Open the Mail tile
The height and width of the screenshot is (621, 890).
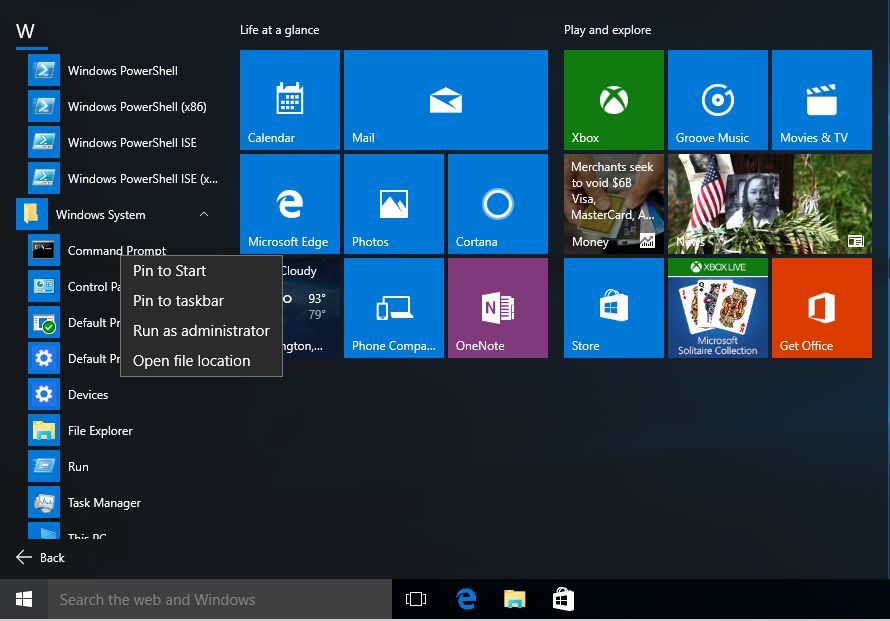coord(446,100)
